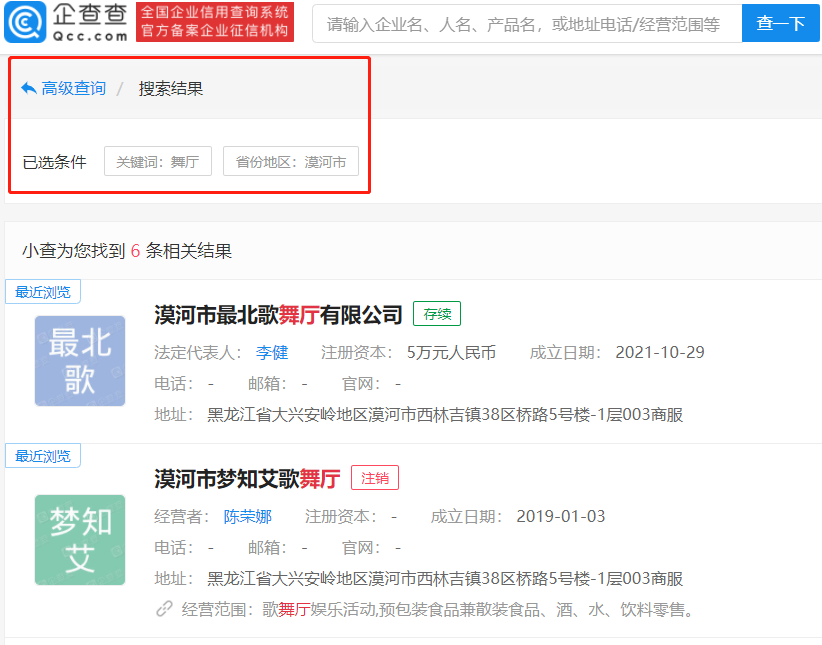Viewport: 822px width, 645px height.
Task: Click the red 全国企业信用查询系统 banner
Action: coord(215,22)
